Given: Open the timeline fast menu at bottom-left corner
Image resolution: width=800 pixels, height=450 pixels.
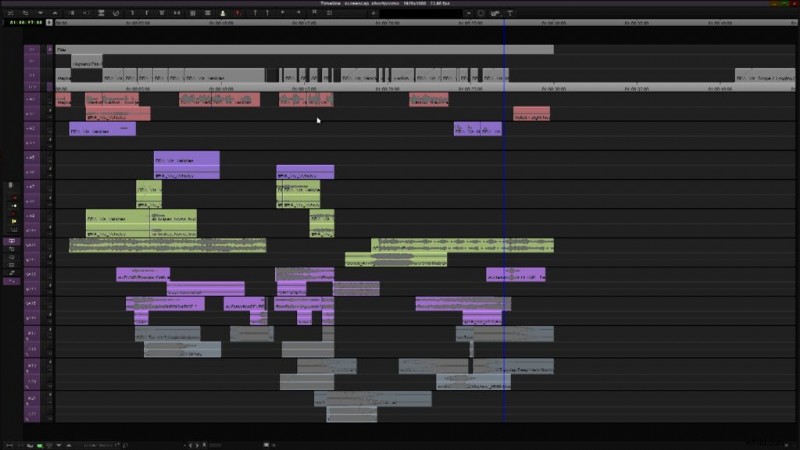Looking at the screenshot, I should tap(9, 445).
